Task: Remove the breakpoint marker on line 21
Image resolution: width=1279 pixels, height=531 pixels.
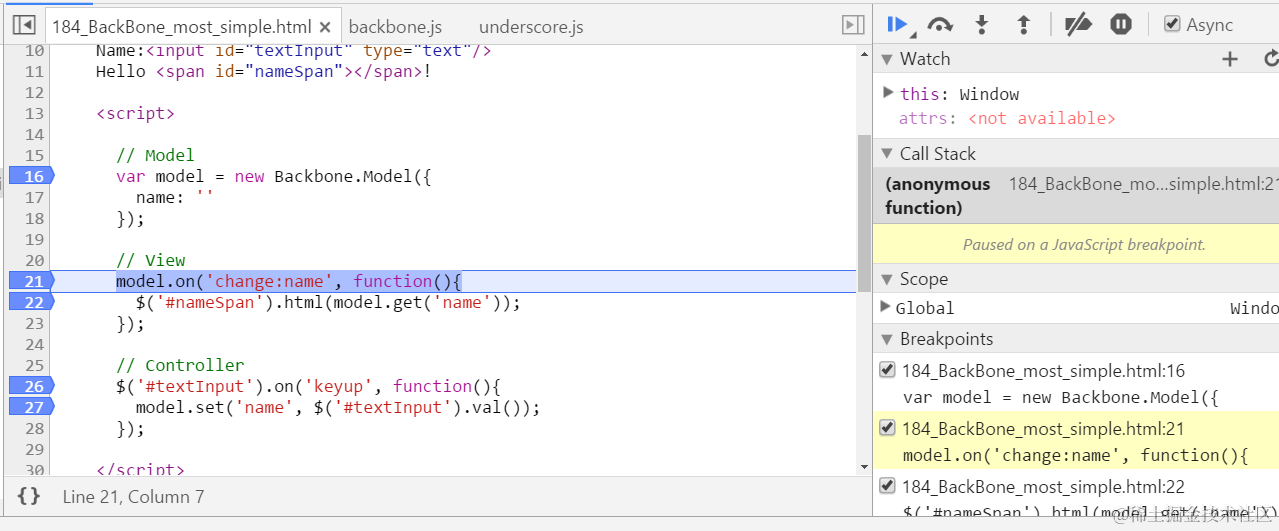Action: tap(30, 281)
